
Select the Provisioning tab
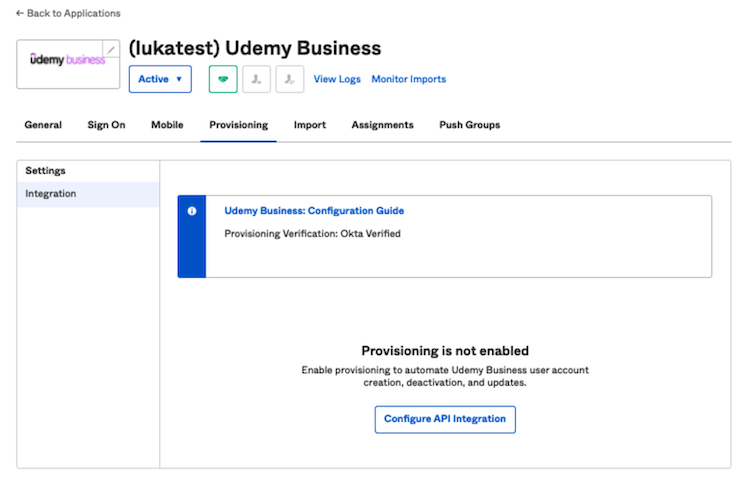point(238,125)
